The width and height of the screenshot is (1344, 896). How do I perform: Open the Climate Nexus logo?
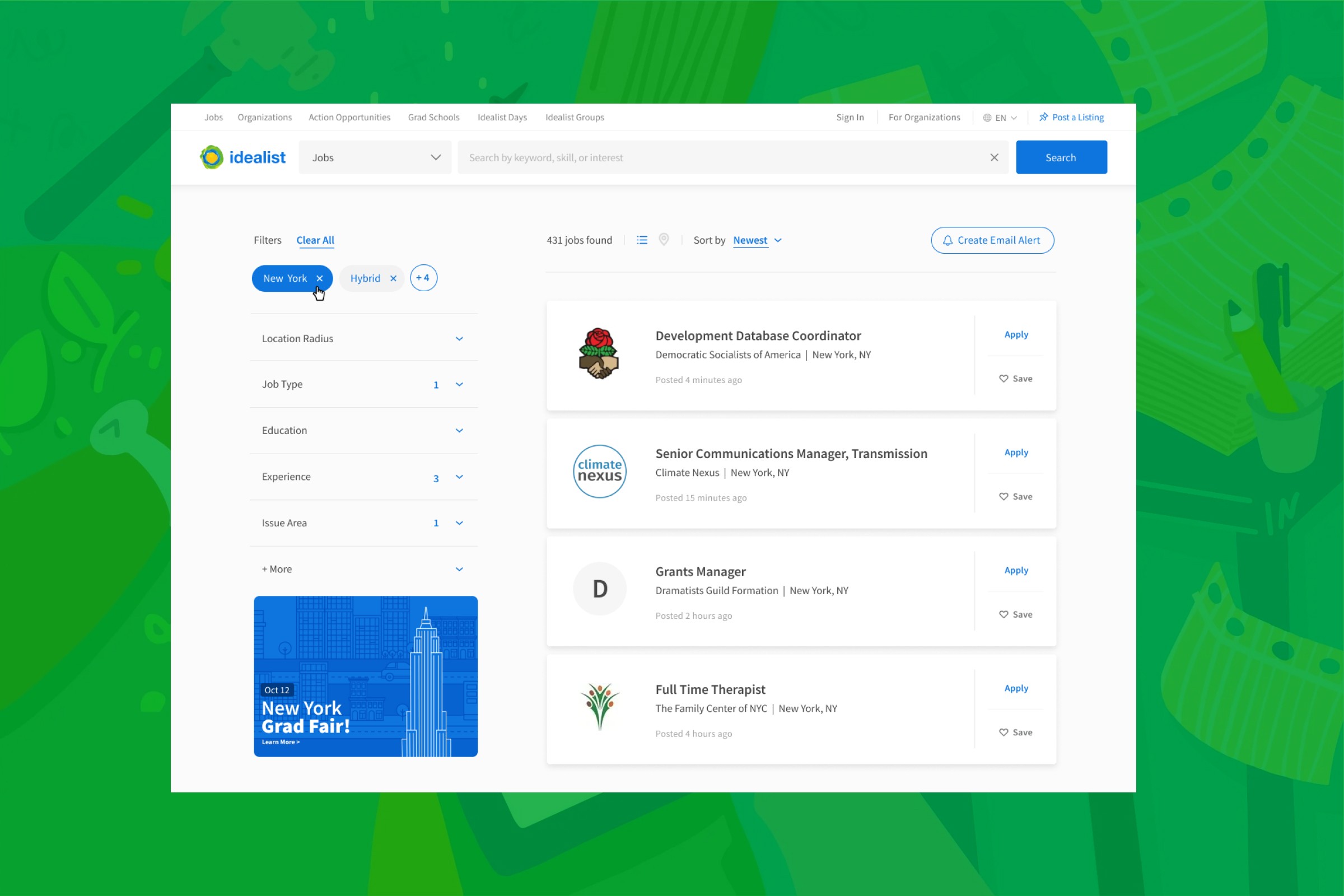[x=599, y=472]
